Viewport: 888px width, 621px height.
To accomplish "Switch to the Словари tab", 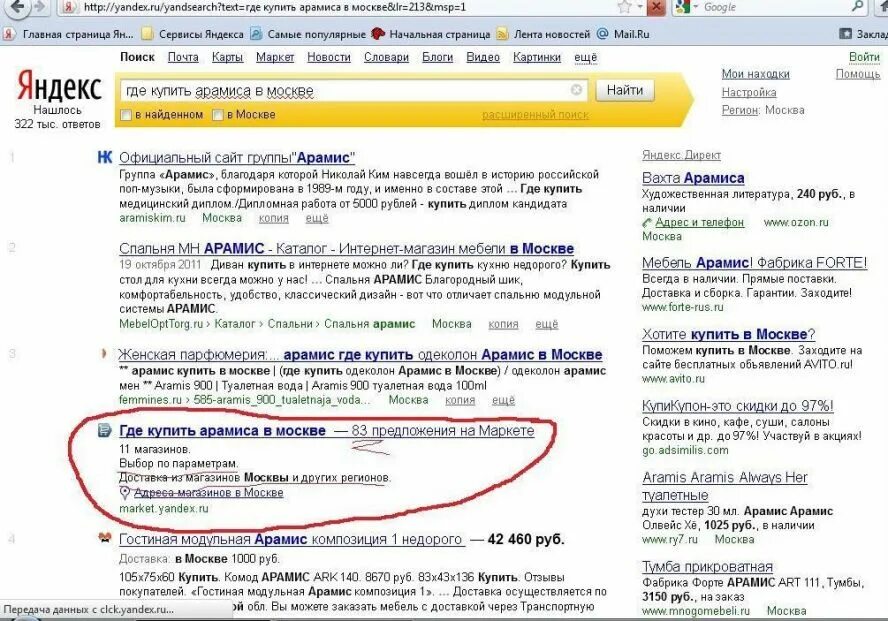I will click(386, 57).
